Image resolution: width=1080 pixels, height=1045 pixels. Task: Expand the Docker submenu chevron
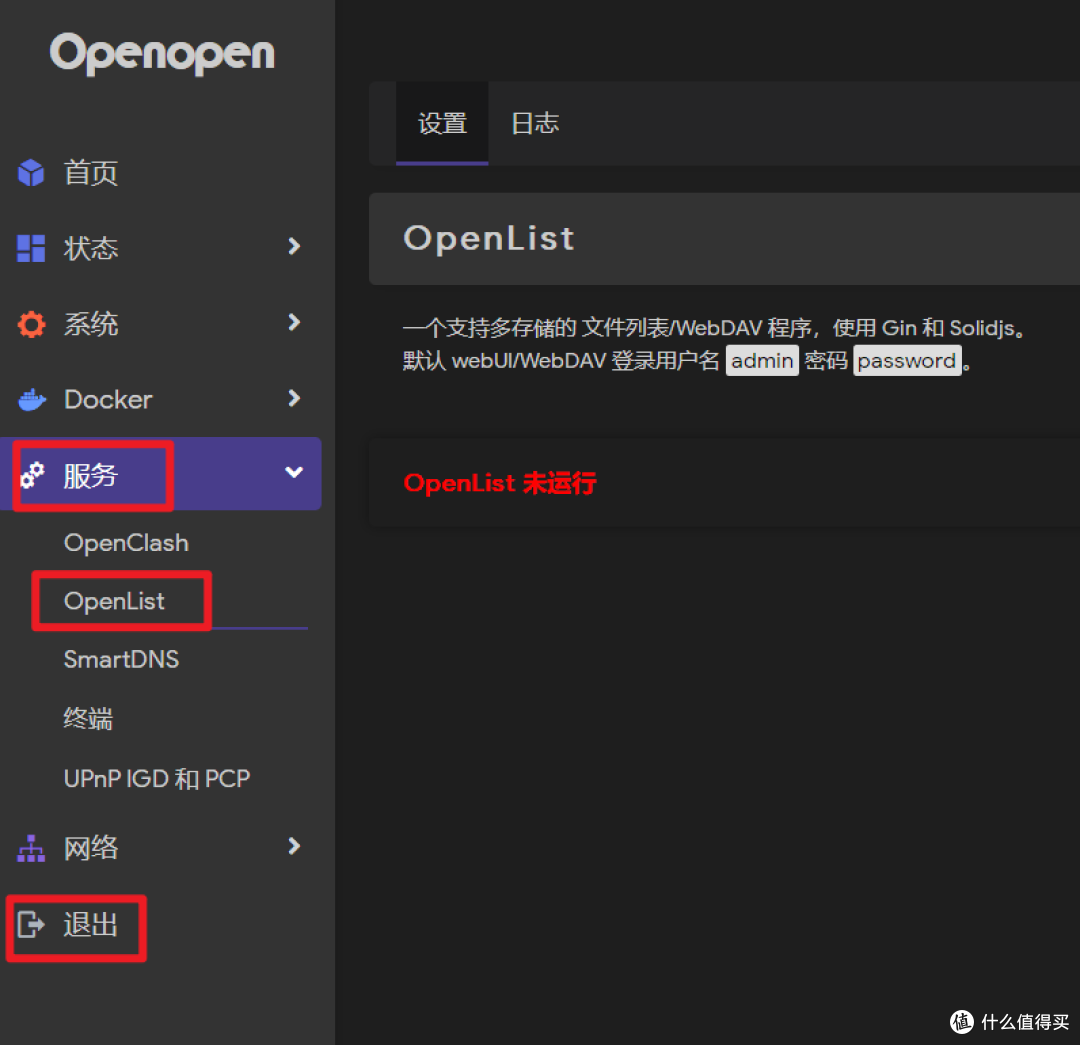(x=293, y=398)
